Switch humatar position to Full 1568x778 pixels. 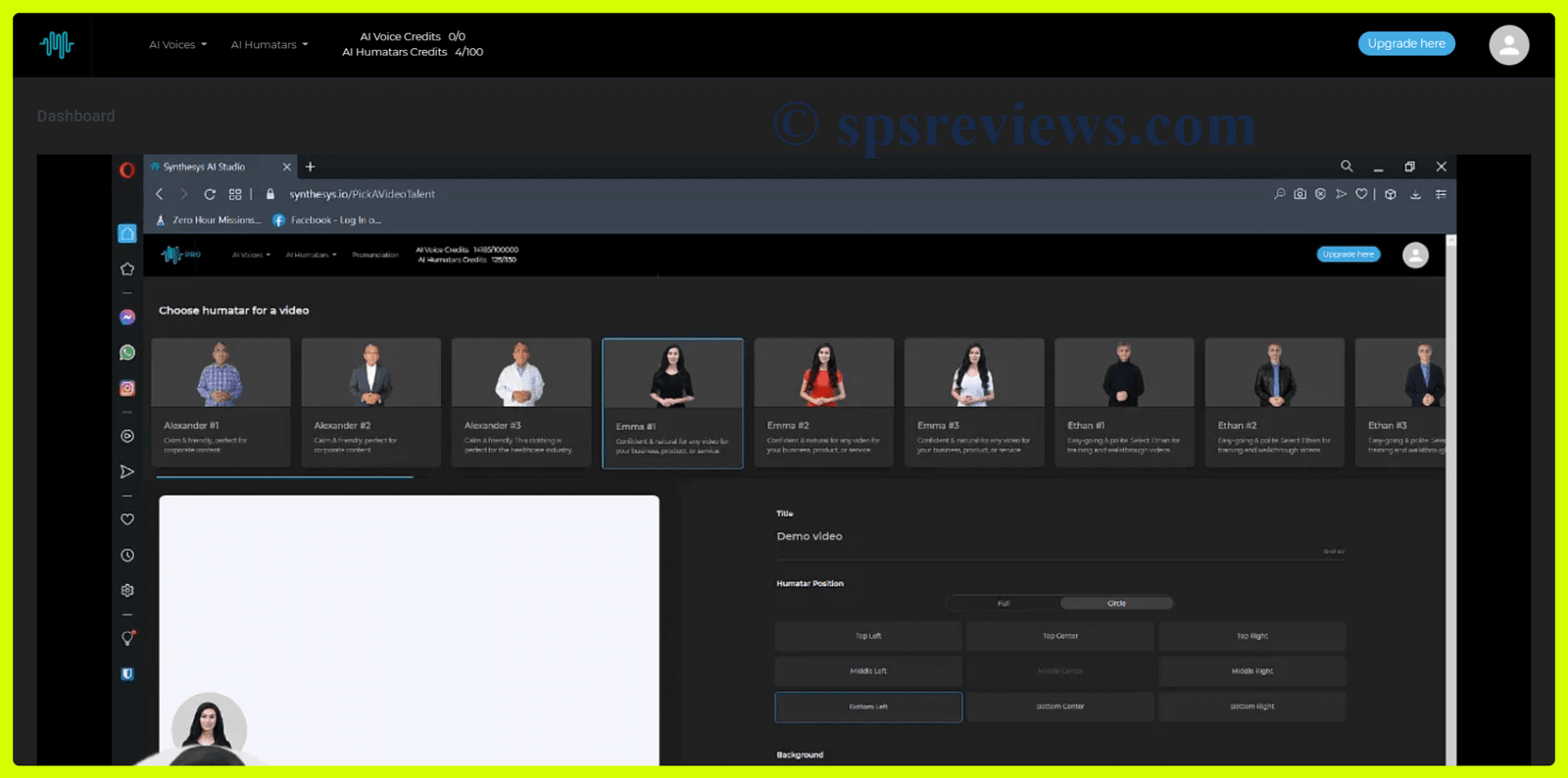1004,604
